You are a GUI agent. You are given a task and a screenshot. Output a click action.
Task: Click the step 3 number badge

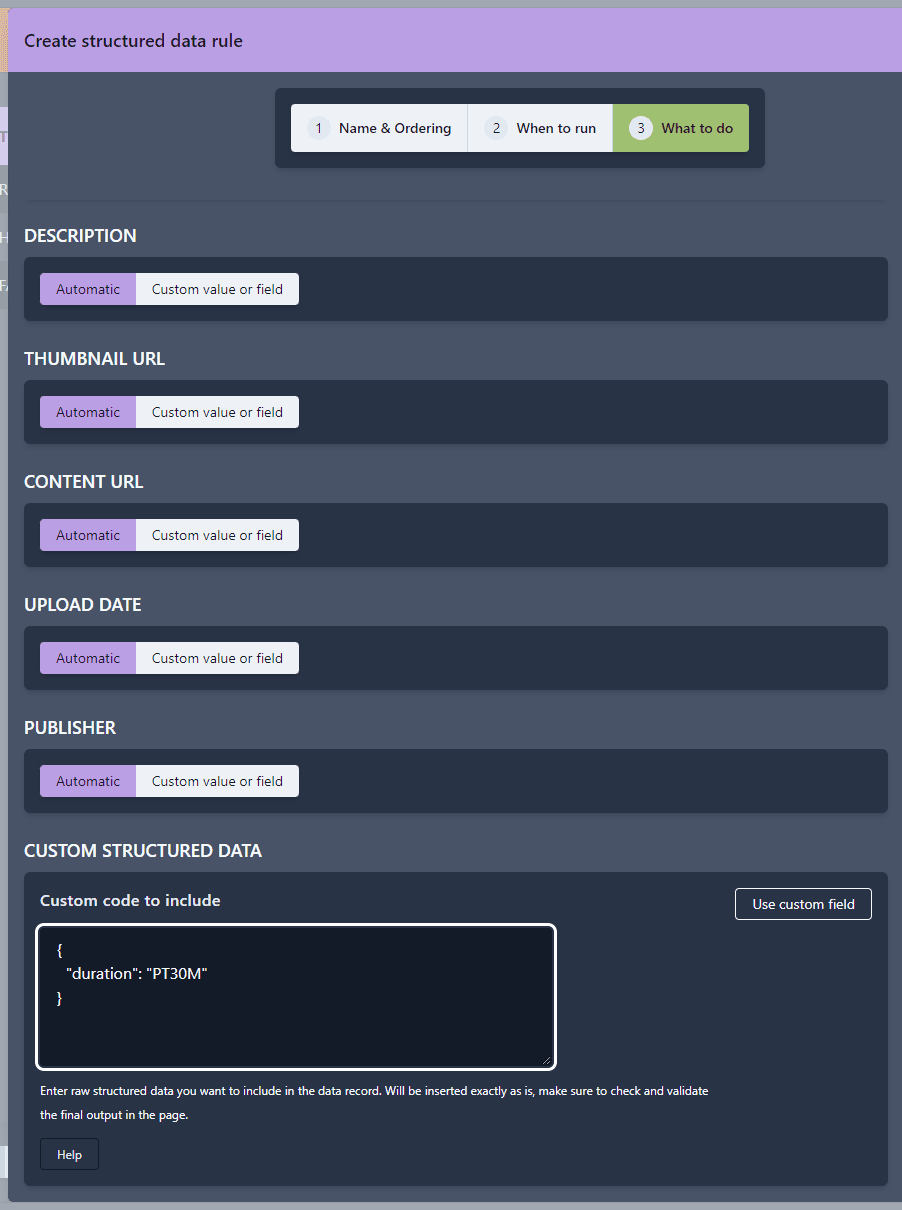(x=641, y=128)
